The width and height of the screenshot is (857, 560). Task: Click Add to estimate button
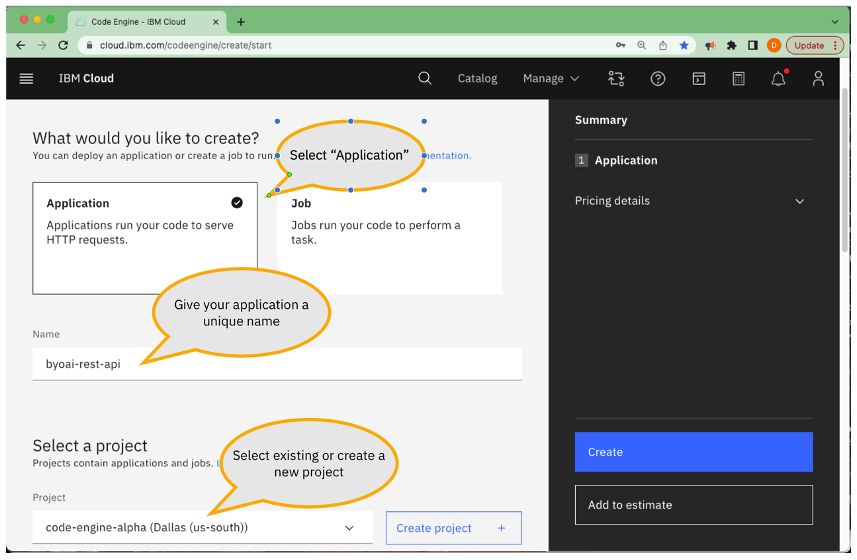click(694, 505)
